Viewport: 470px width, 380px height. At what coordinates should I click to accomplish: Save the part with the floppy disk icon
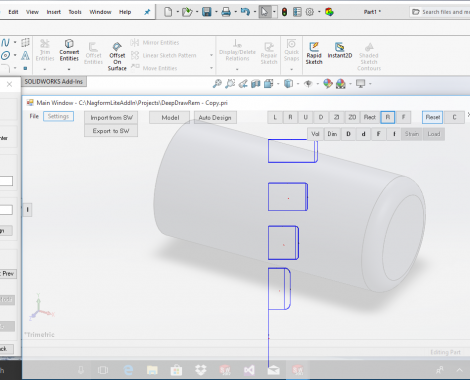[207, 12]
